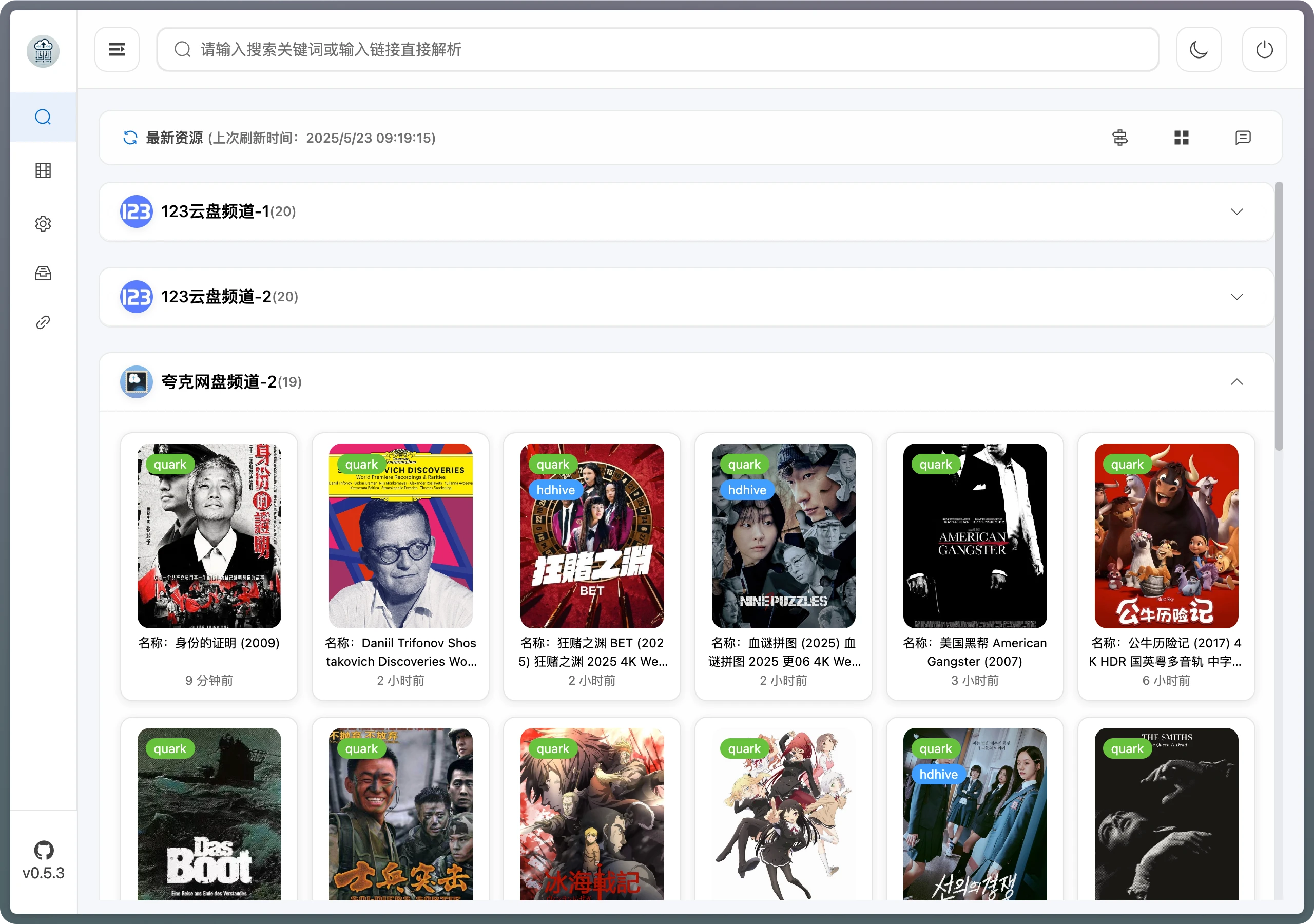Open the inbox tray page in sidebar
The width and height of the screenshot is (1314, 924).
tap(43, 273)
